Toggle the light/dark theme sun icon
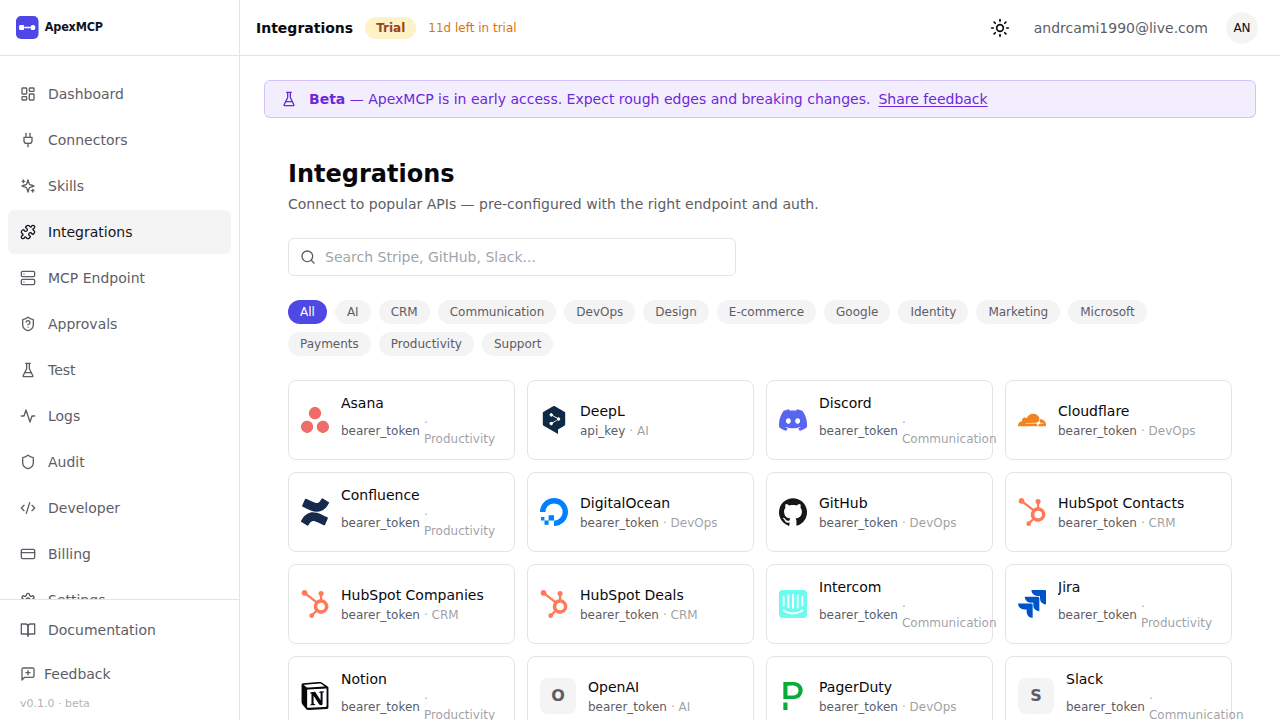 (x=1000, y=28)
